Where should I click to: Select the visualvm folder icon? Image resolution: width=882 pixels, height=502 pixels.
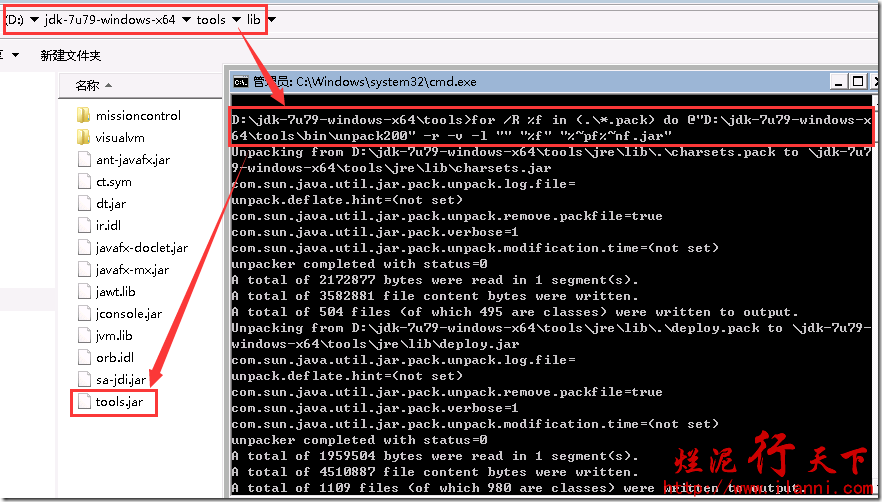[84, 138]
